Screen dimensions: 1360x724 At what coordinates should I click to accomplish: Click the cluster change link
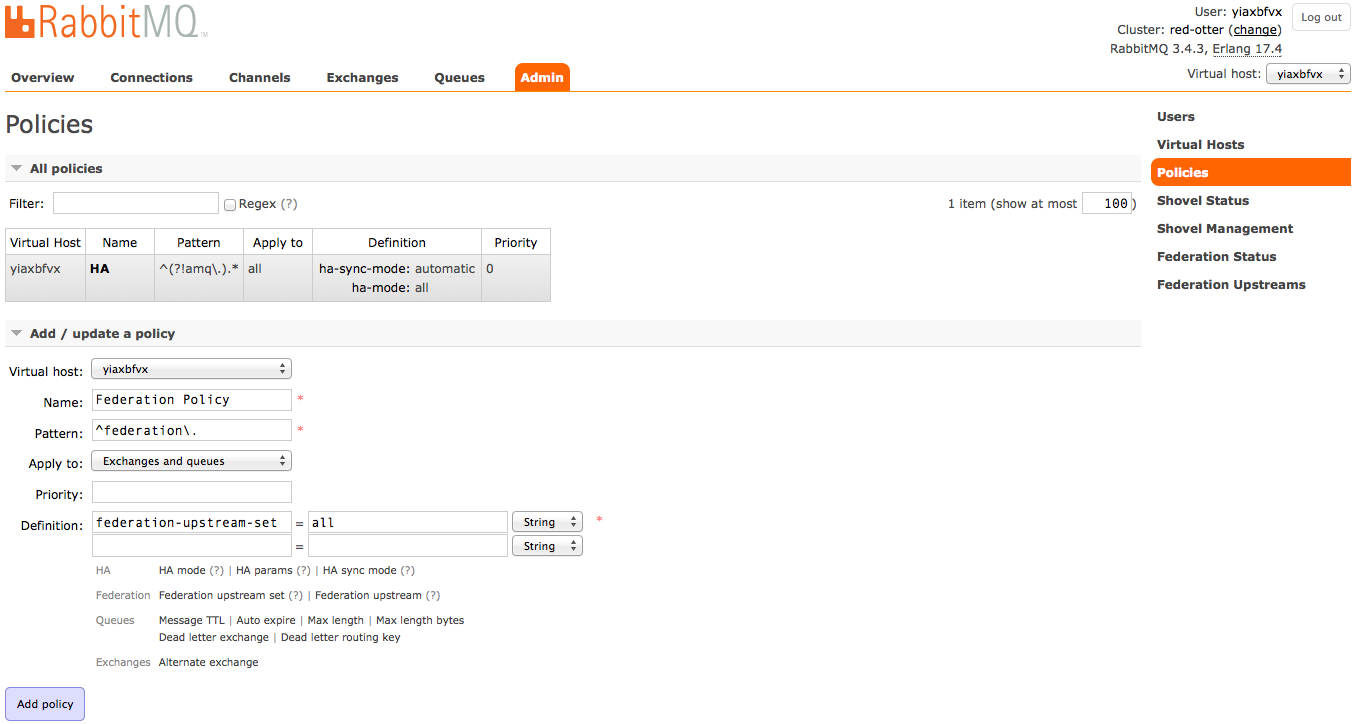click(1255, 30)
